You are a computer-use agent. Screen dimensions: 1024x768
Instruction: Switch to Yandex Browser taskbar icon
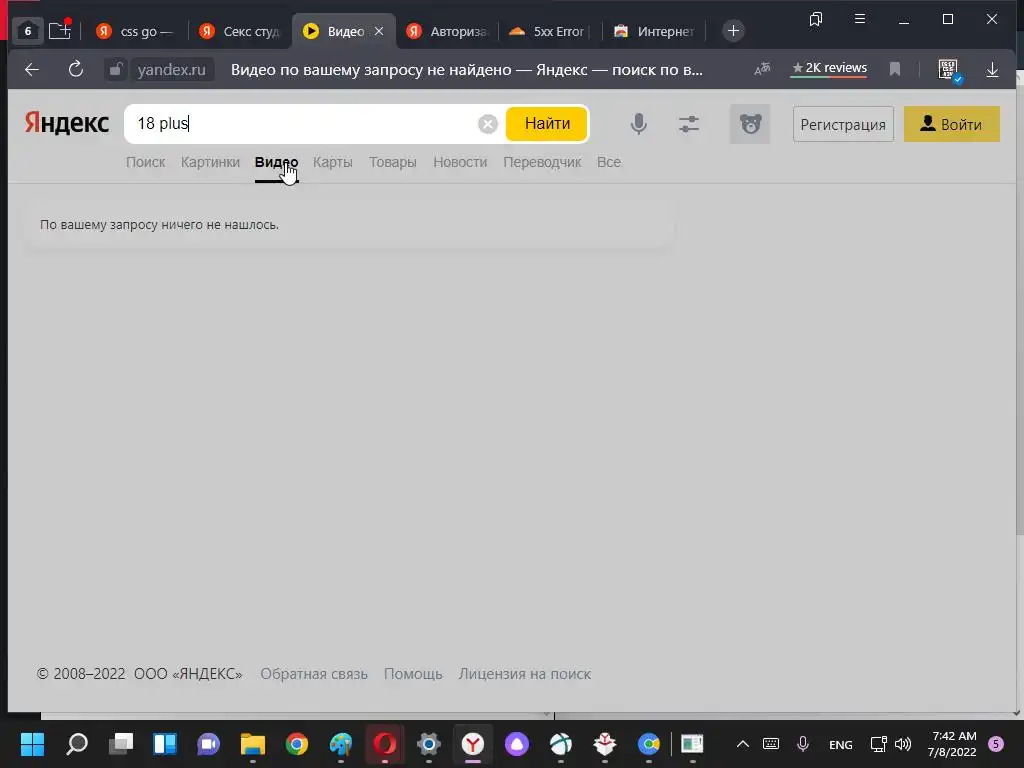point(473,744)
